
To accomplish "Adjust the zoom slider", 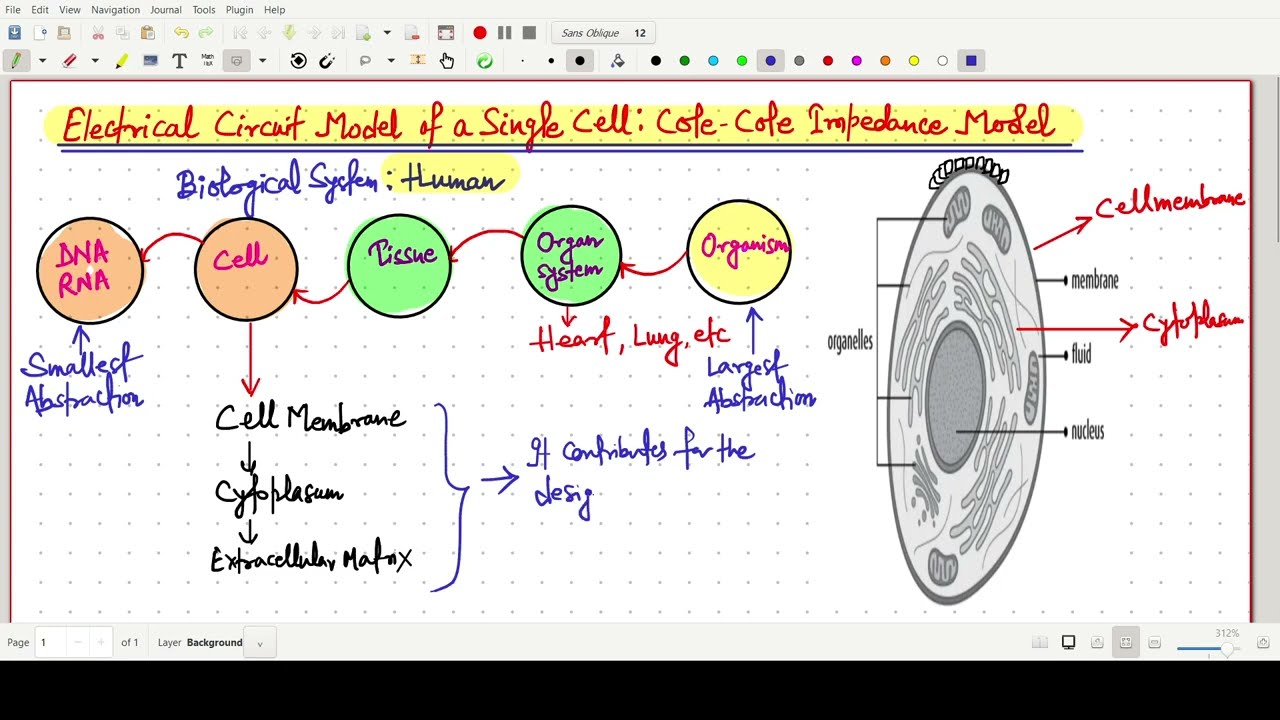I will pos(1208,649).
